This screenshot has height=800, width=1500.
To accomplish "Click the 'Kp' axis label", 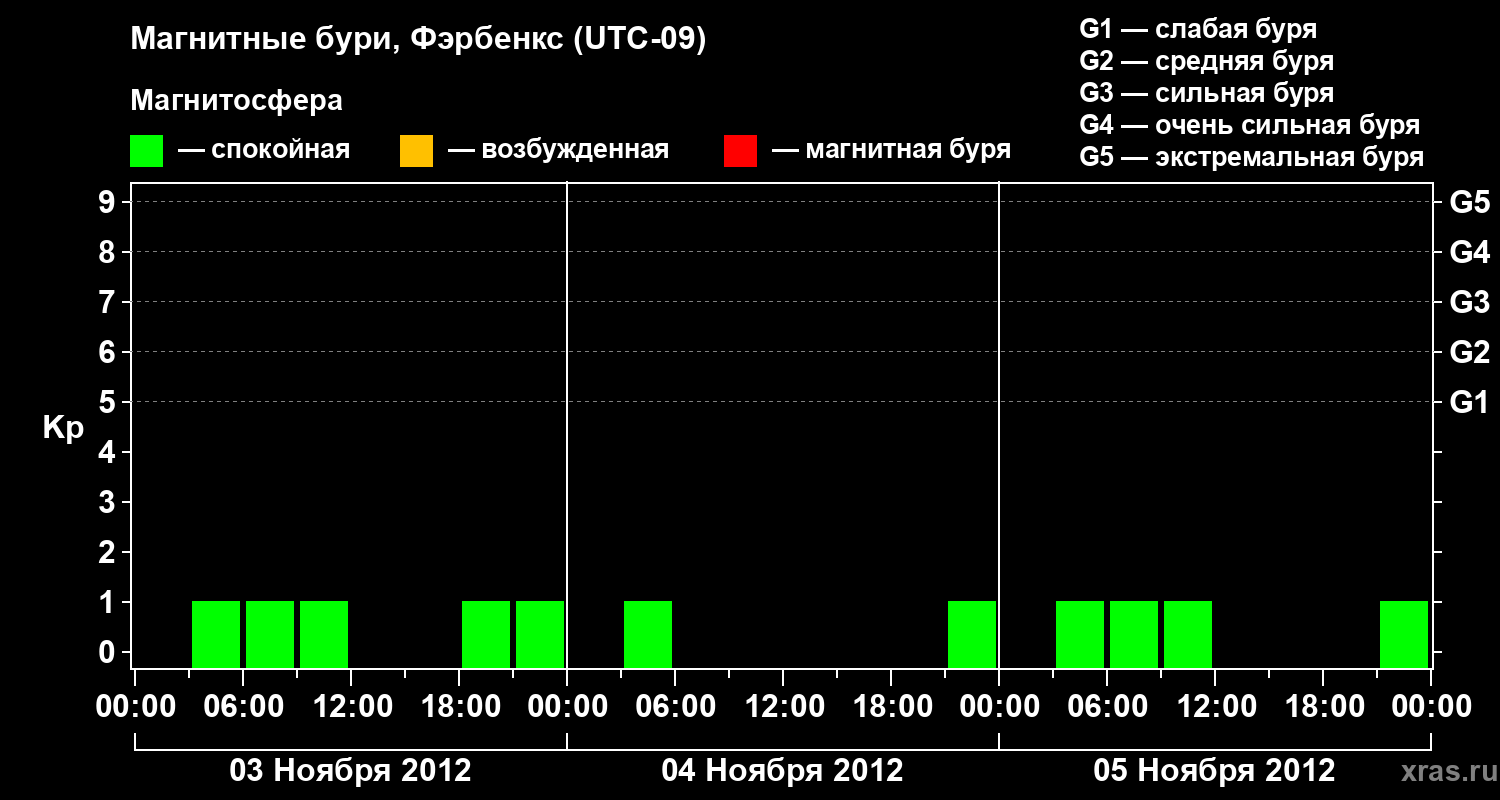I will [63, 428].
